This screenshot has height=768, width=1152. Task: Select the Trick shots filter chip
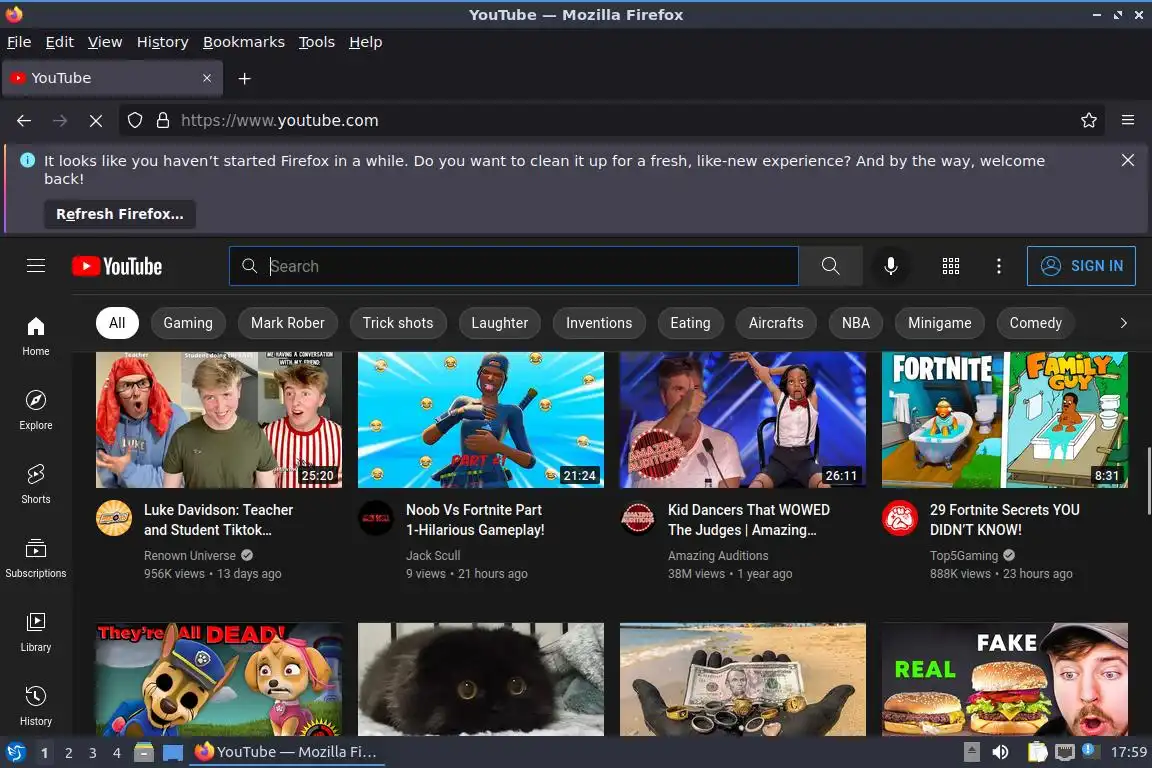pos(398,323)
